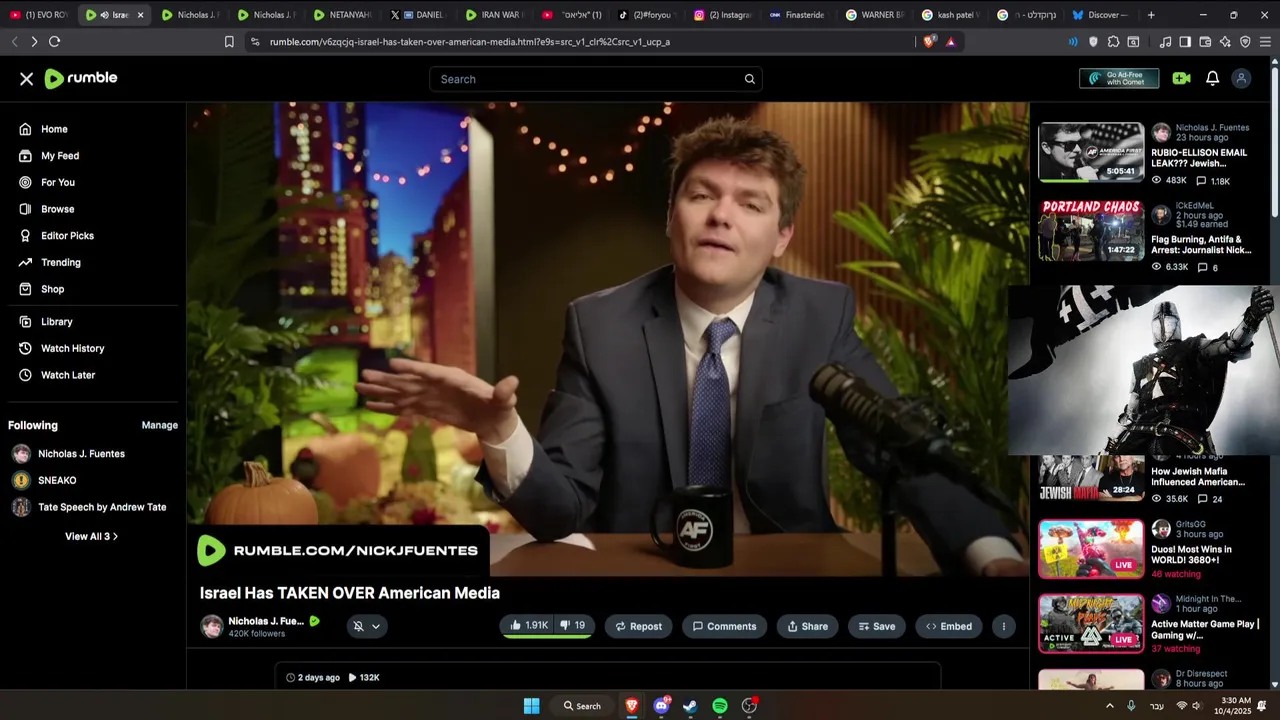The width and height of the screenshot is (1280, 720).
Task: Click Brave forward navigation arrow
Action: pyautogui.click(x=34, y=41)
